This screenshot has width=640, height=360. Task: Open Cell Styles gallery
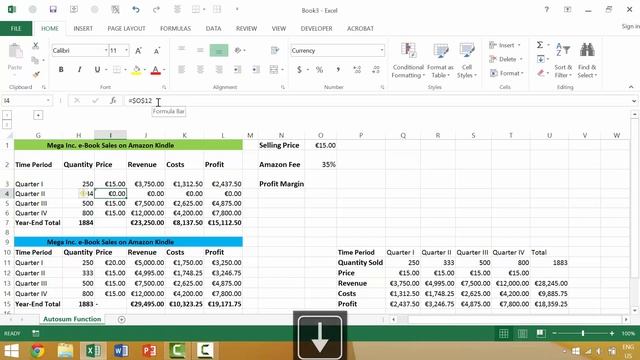467,60
